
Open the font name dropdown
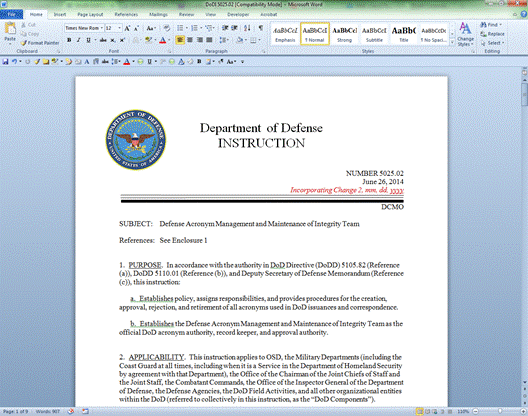pos(102,28)
